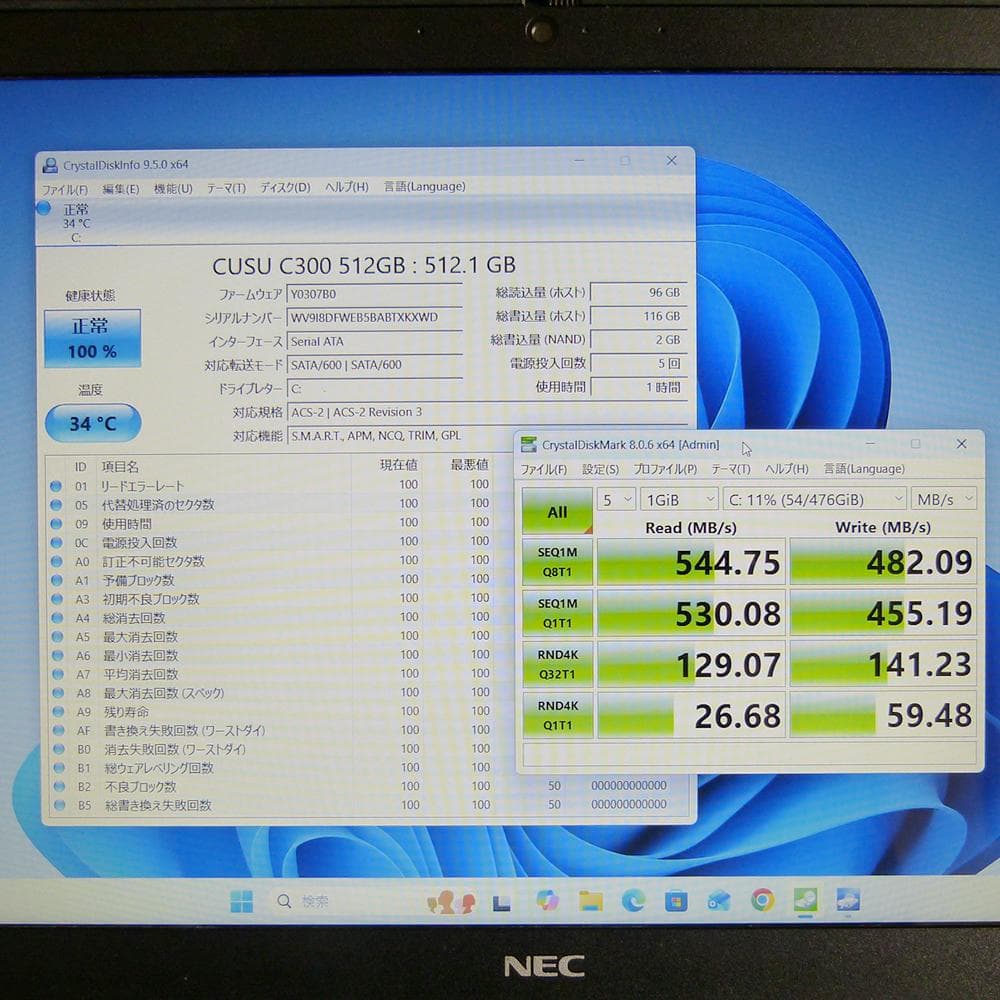The width and height of the screenshot is (1000, 1000).
Task: Run the RND4K Q32T1 test
Action: pos(557,664)
